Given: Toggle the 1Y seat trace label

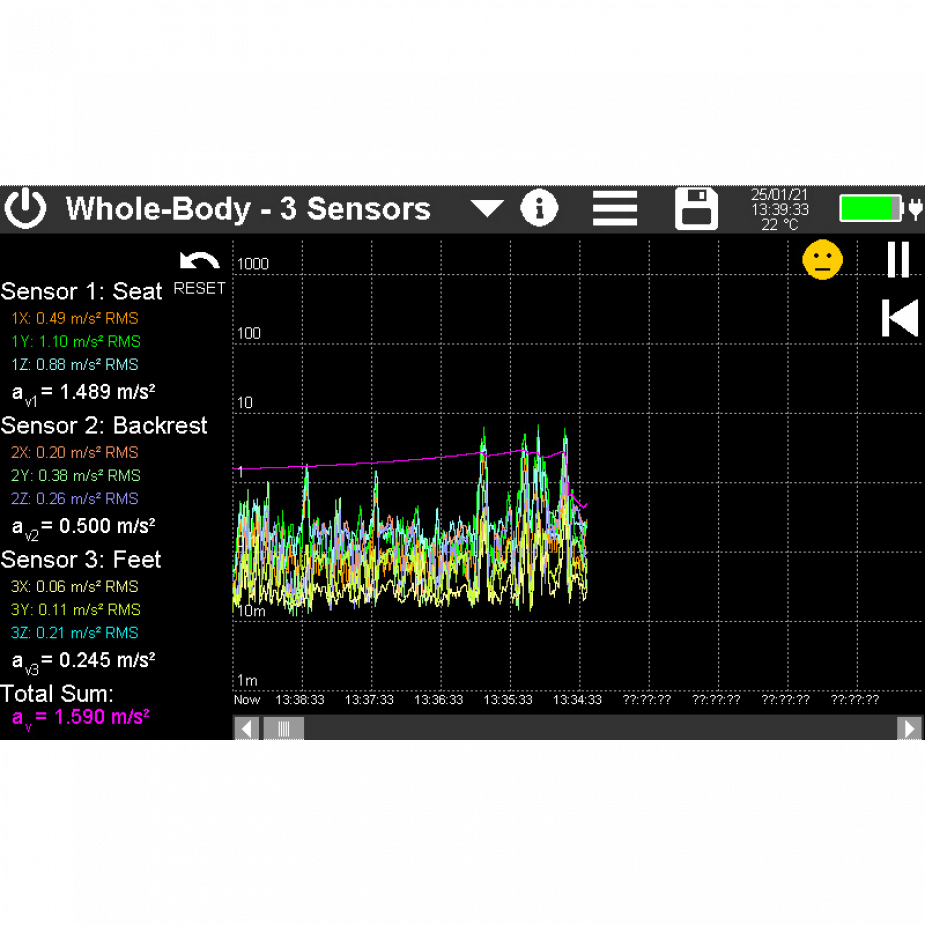Looking at the screenshot, I should tap(75, 341).
